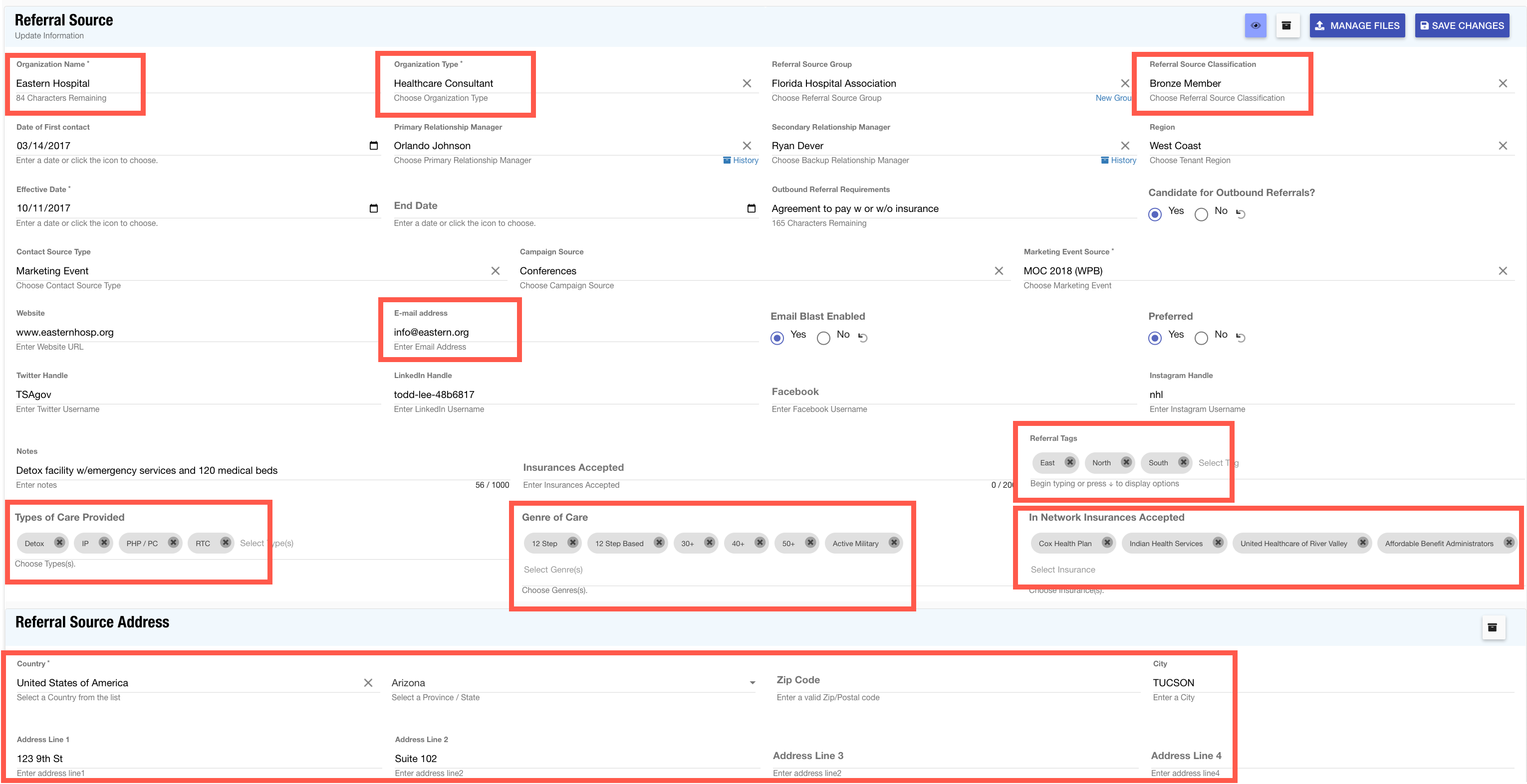The height and width of the screenshot is (784, 1527).
Task: Click the Save Changes button
Action: coord(1462,25)
